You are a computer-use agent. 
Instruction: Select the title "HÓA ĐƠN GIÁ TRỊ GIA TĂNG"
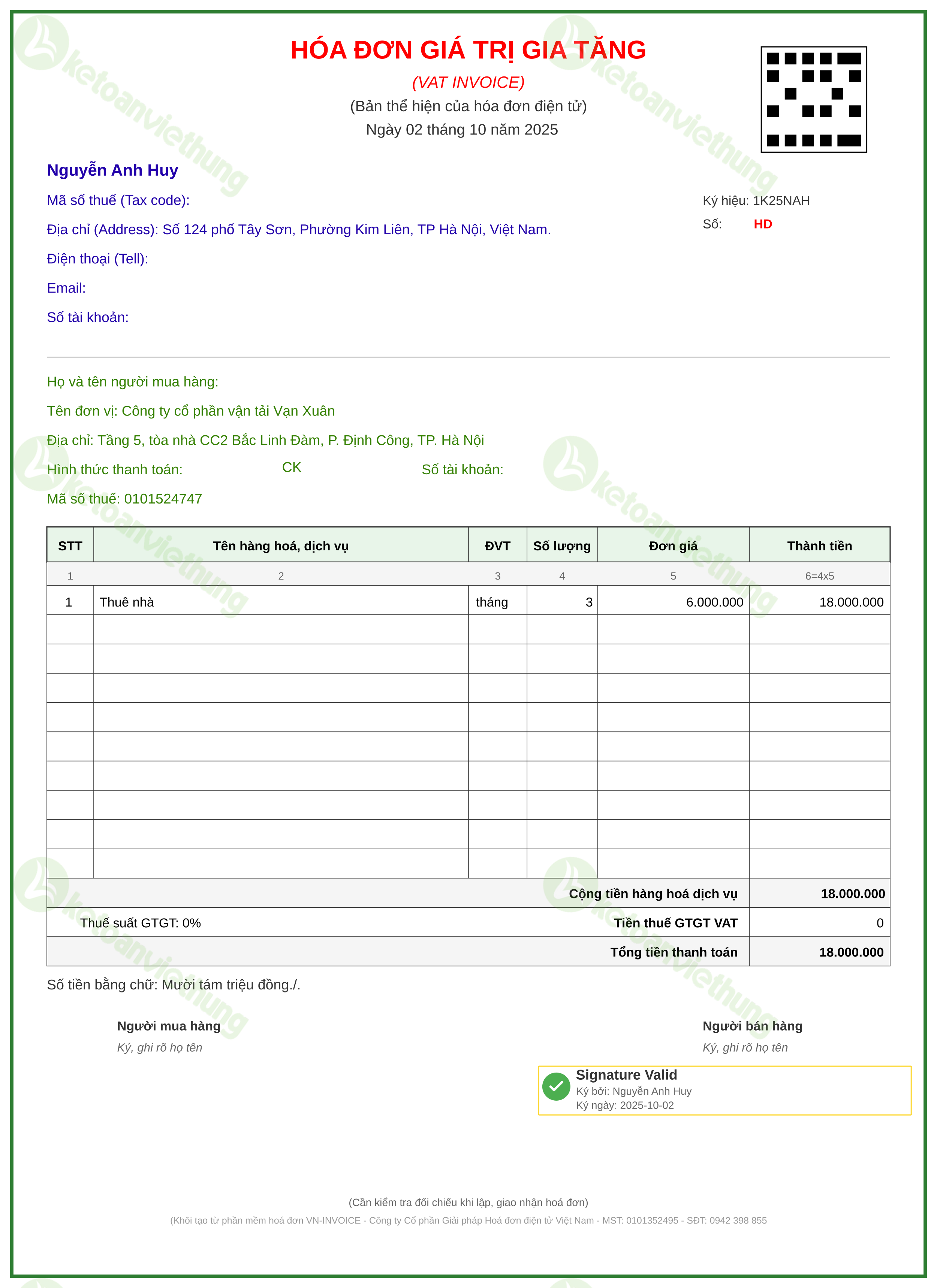468,50
